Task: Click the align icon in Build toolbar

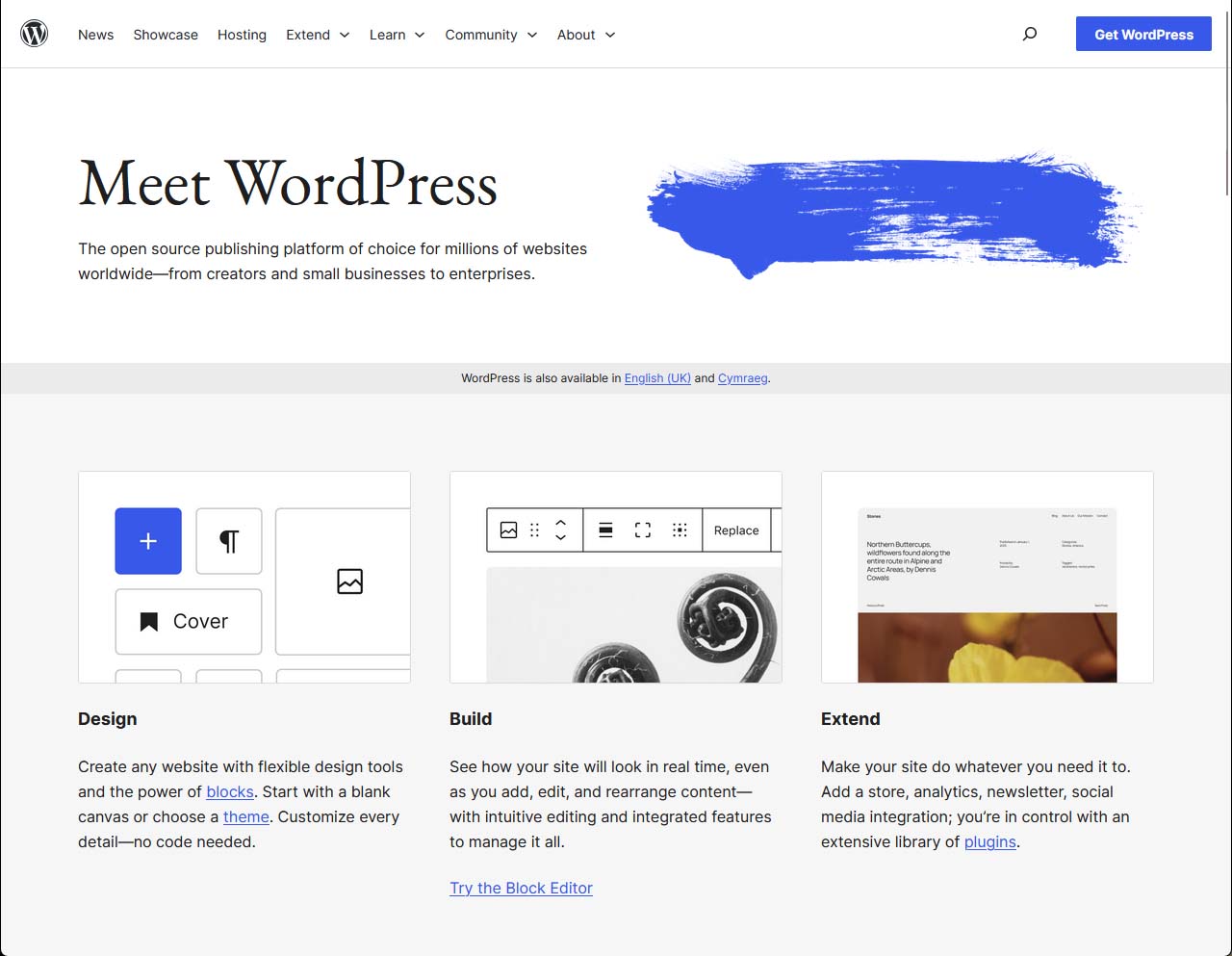Action: (605, 530)
